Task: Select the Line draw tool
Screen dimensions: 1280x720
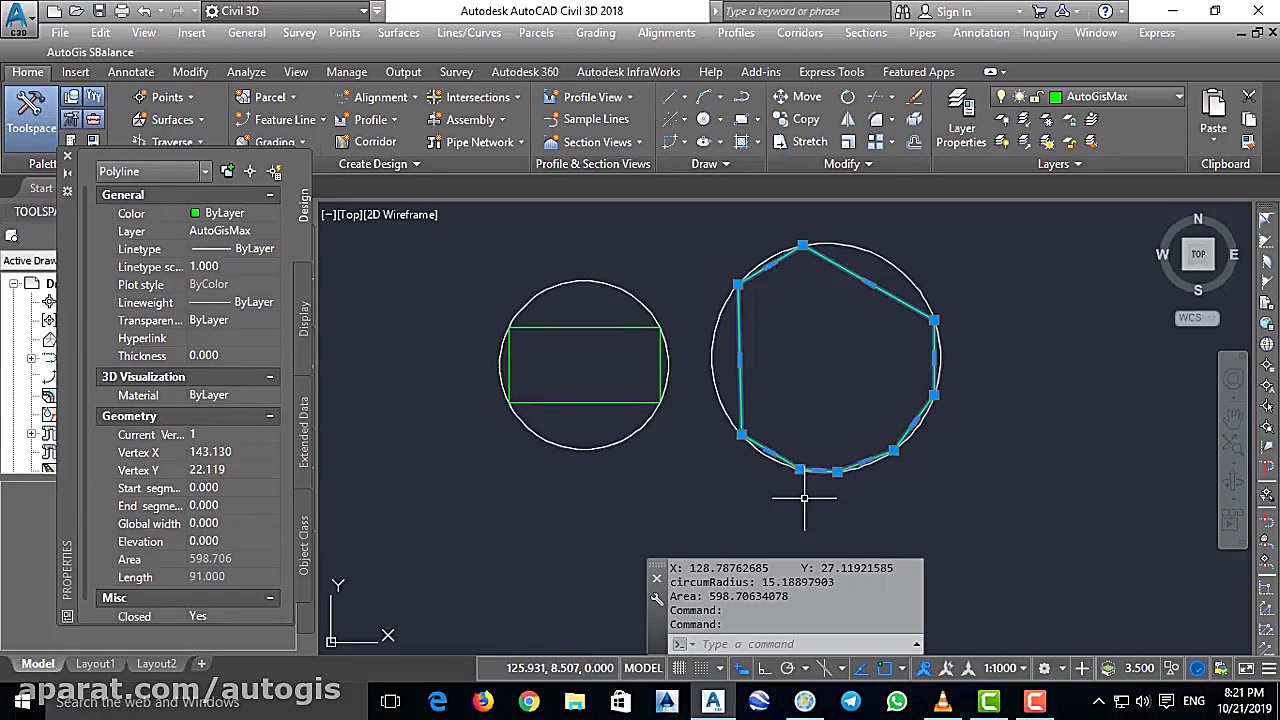Action: (x=670, y=97)
